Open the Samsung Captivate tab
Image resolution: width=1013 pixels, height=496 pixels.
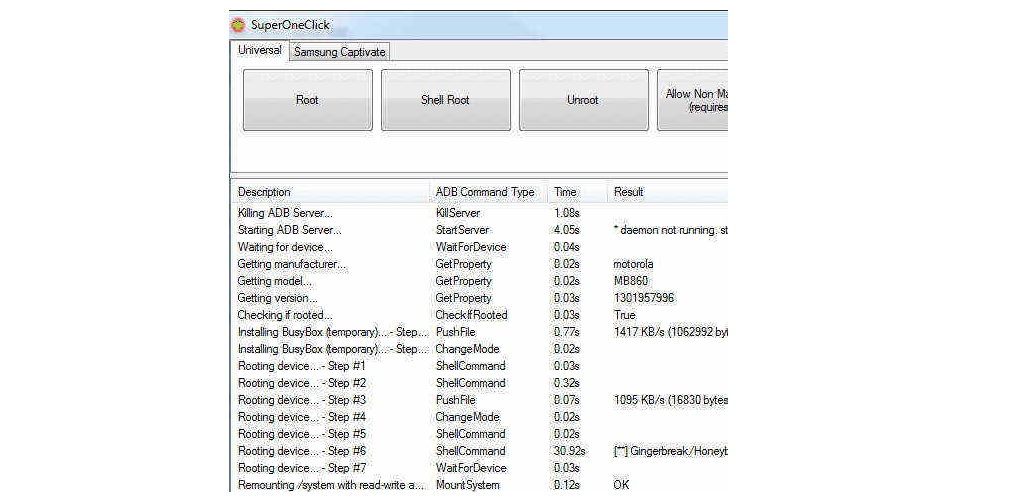[x=339, y=52]
